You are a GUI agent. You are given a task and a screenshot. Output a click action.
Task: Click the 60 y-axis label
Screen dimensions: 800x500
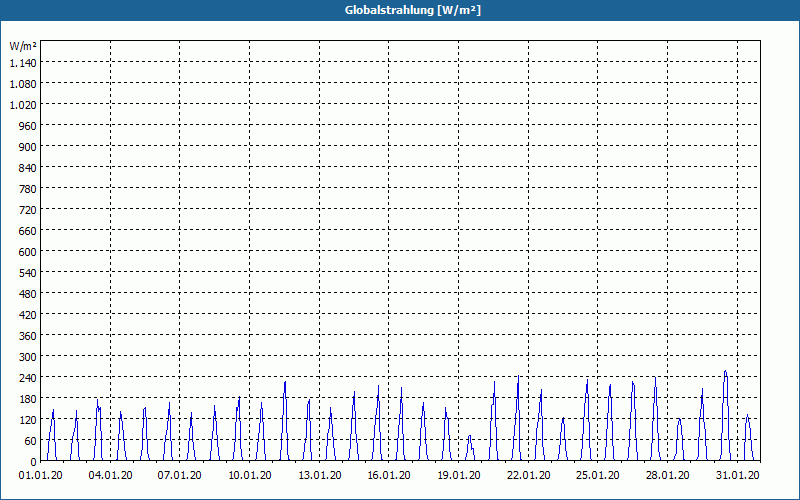[x=31, y=441]
